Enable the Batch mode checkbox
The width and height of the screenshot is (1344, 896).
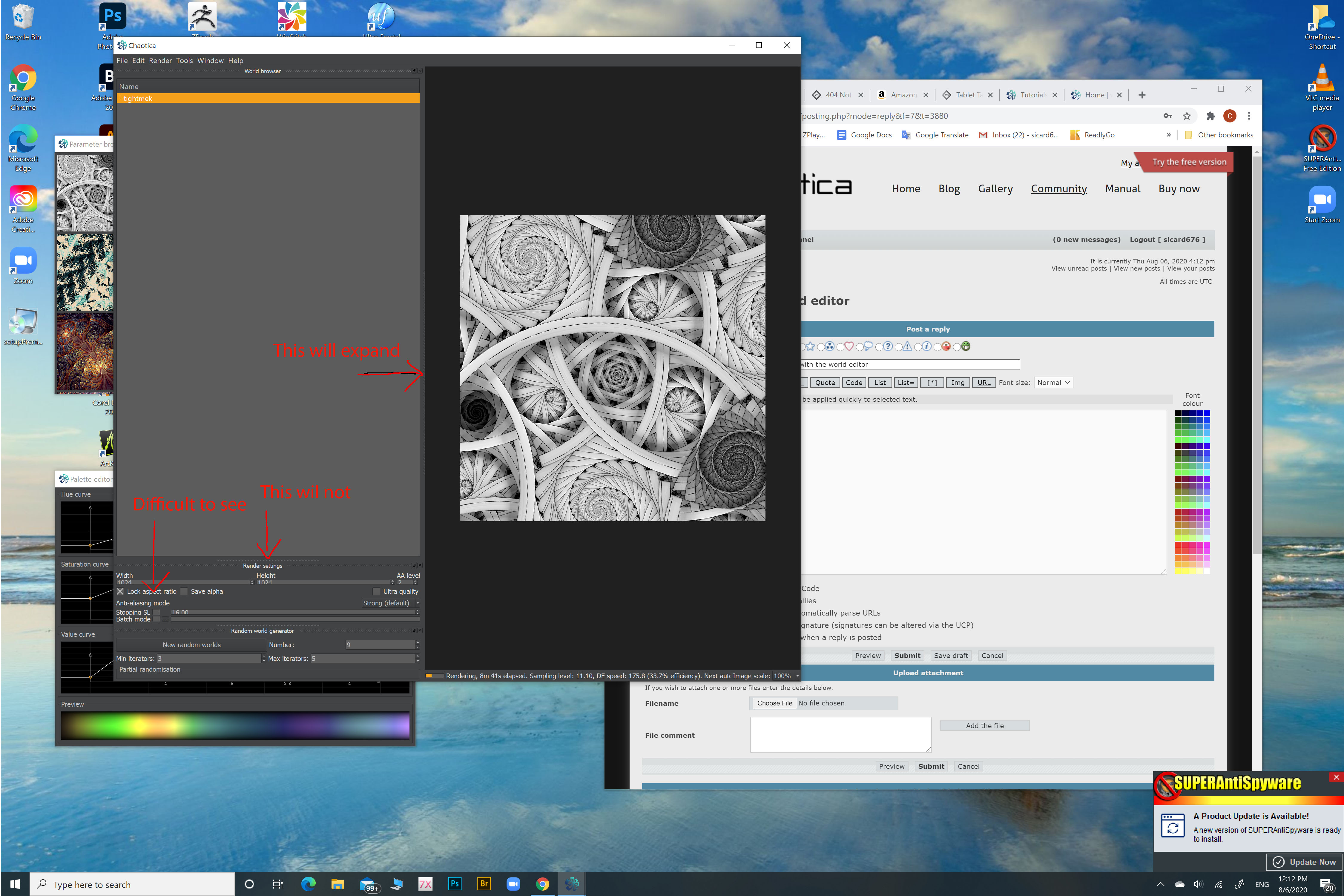[x=156, y=619]
